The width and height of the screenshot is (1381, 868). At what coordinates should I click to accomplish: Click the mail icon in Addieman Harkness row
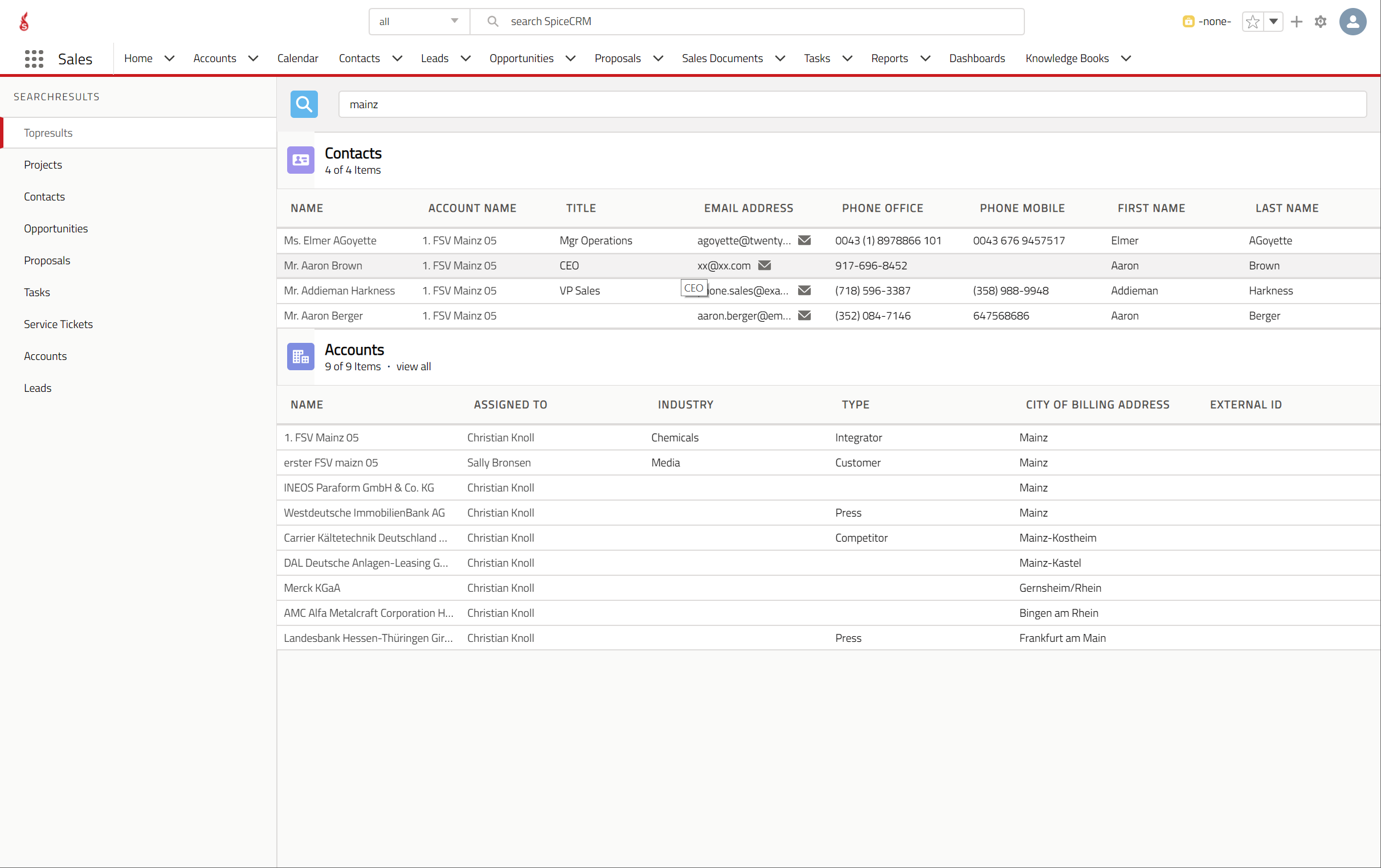(x=804, y=290)
